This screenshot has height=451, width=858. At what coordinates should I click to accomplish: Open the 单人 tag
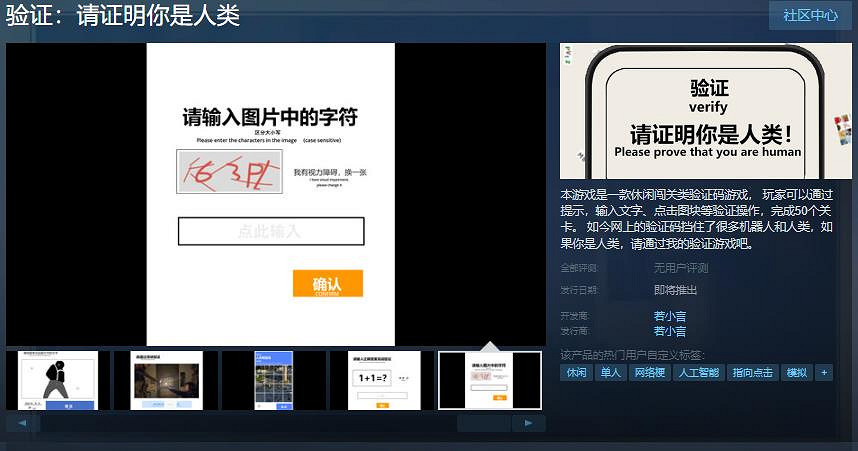point(611,373)
